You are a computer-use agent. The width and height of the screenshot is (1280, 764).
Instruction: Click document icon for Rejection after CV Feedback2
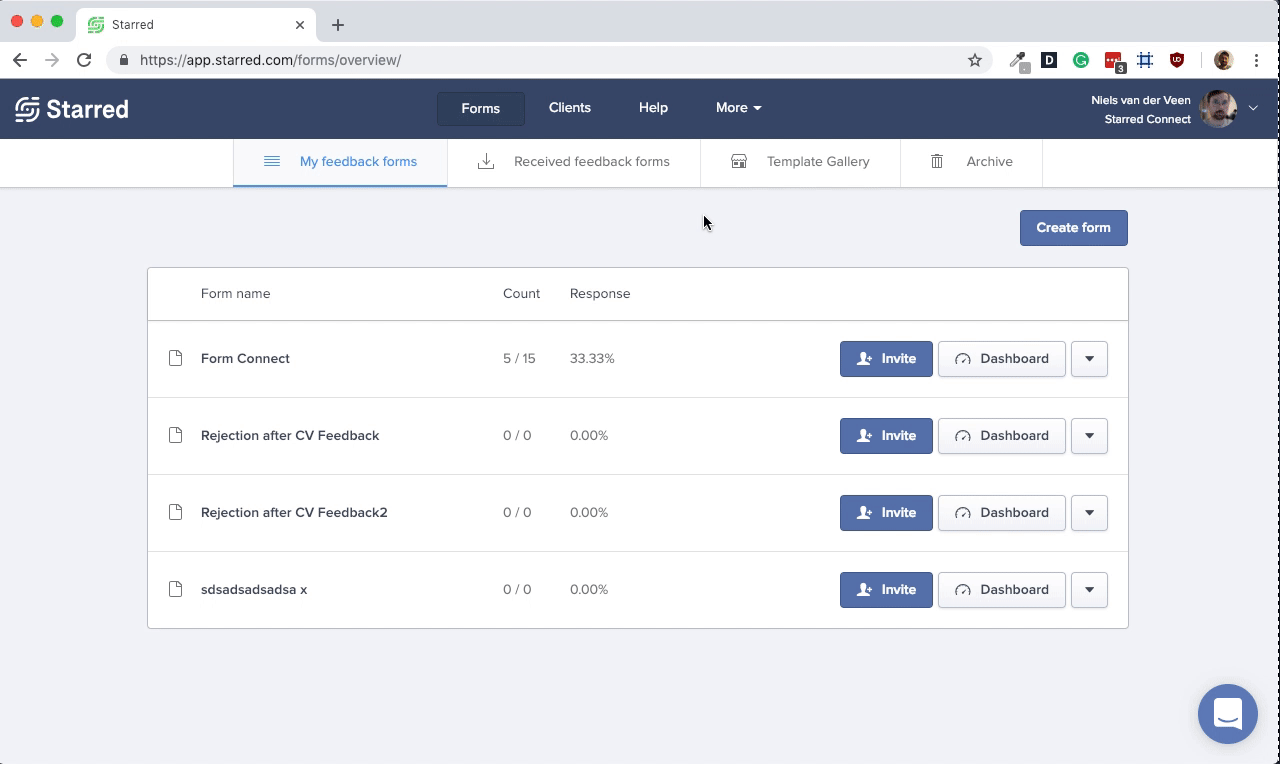pos(175,512)
